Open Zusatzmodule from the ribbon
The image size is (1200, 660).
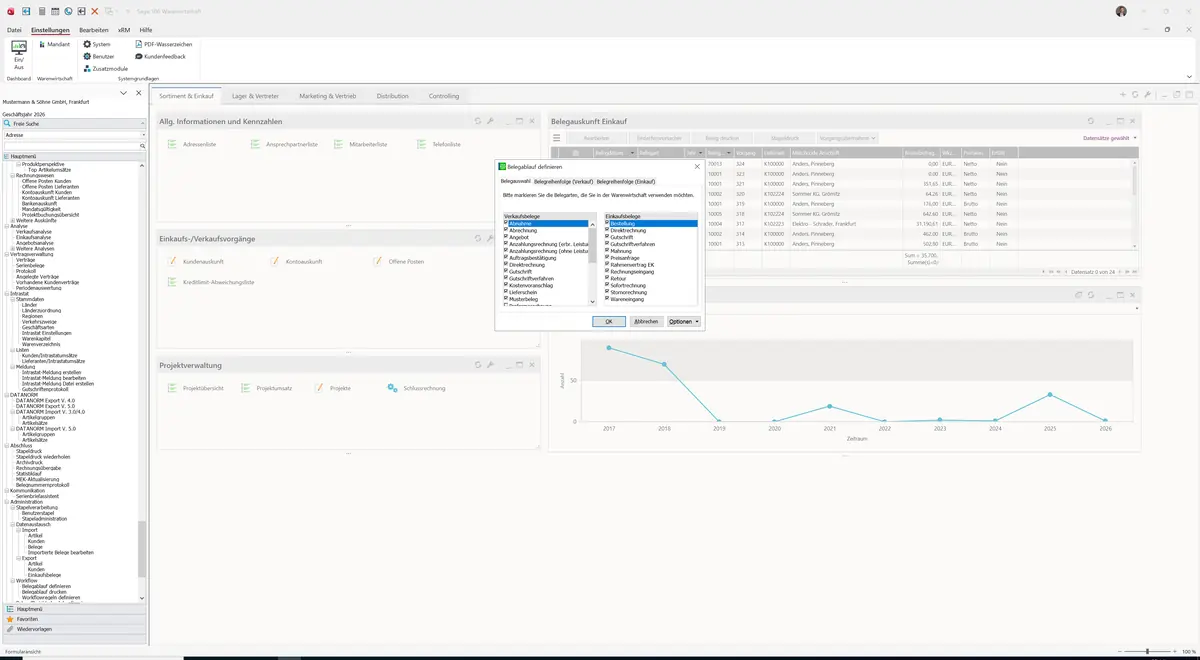105,68
